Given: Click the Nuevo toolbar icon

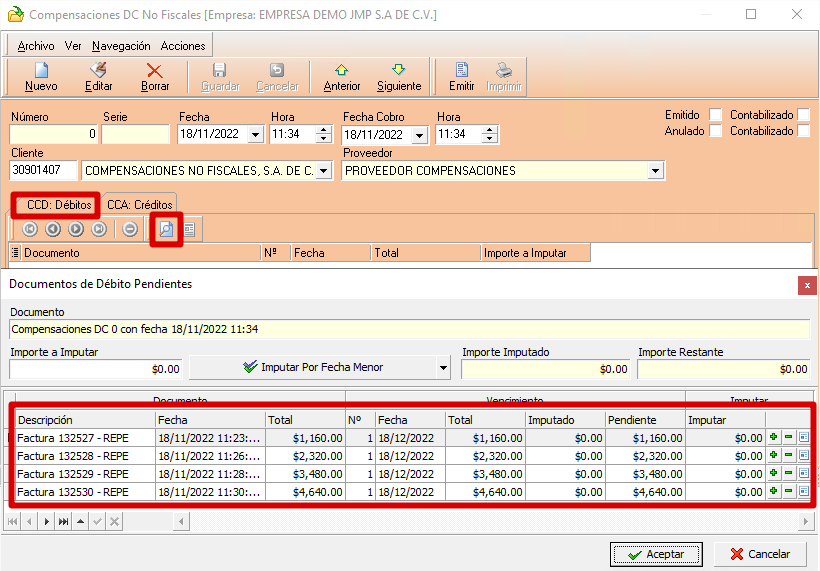Looking at the screenshot, I should point(41,70).
